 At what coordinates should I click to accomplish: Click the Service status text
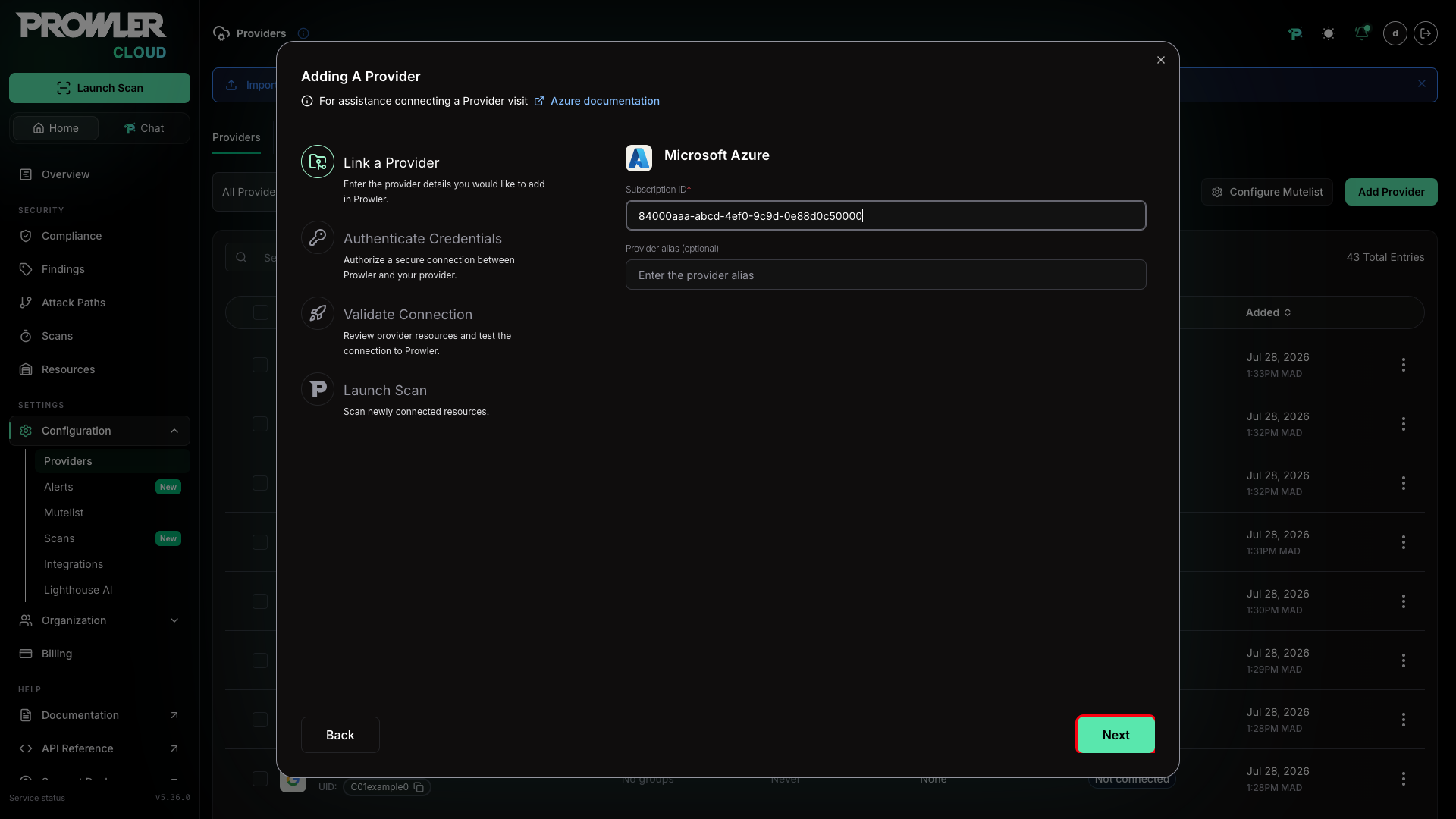coord(37,798)
